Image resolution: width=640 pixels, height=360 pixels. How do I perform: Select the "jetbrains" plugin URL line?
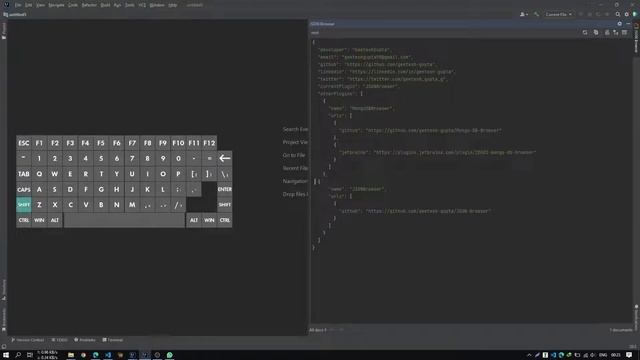coord(438,152)
